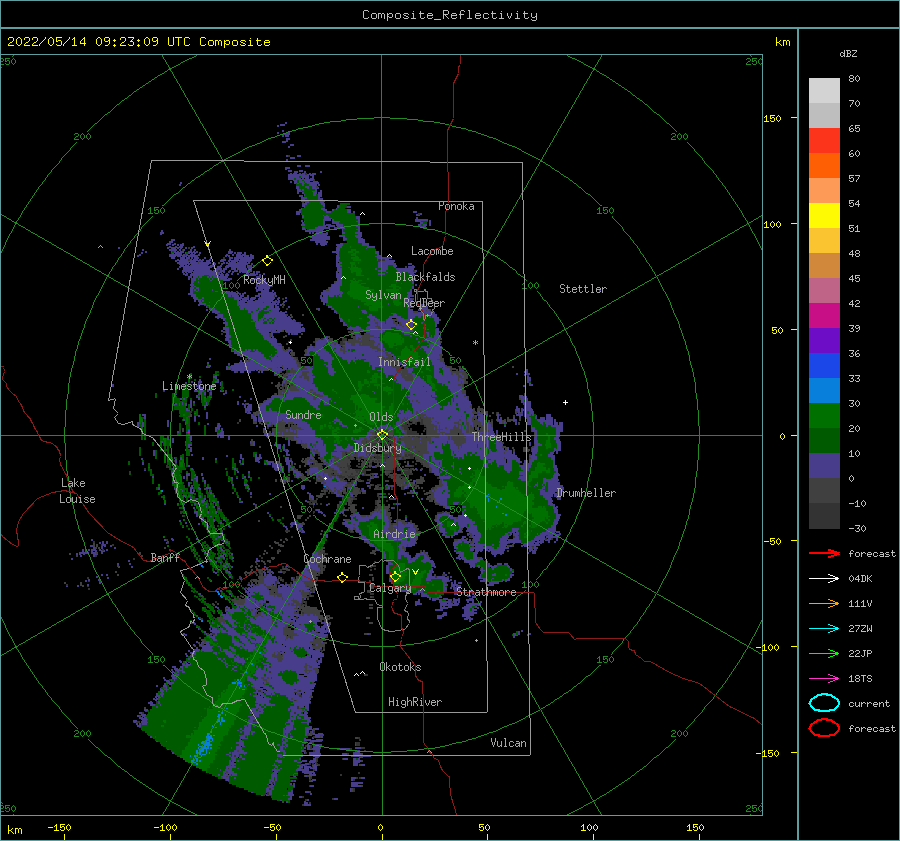Click the yellow 51 dBZ color swatch
900x841 pixels.
tap(824, 216)
